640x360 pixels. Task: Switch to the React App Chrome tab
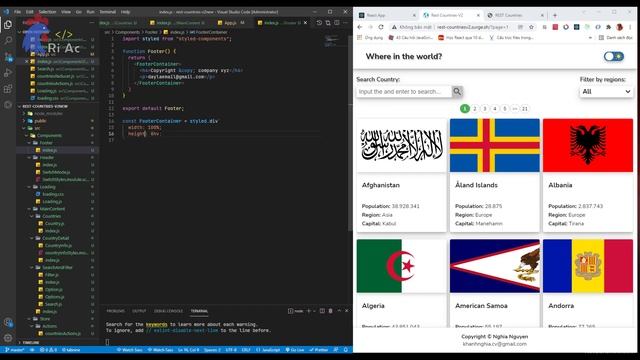tap(387, 15)
